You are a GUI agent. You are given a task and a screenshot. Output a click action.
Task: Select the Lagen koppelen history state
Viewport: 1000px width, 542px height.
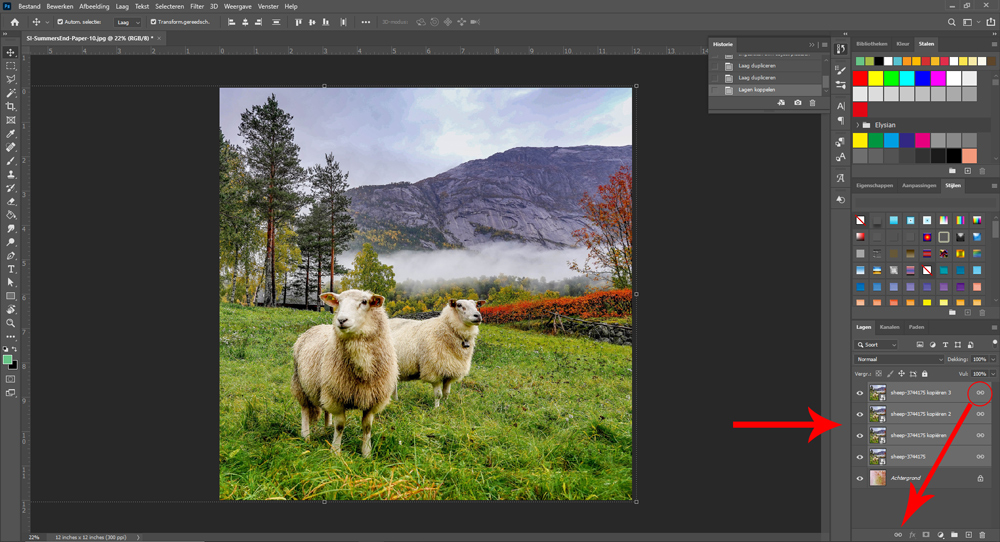point(767,90)
